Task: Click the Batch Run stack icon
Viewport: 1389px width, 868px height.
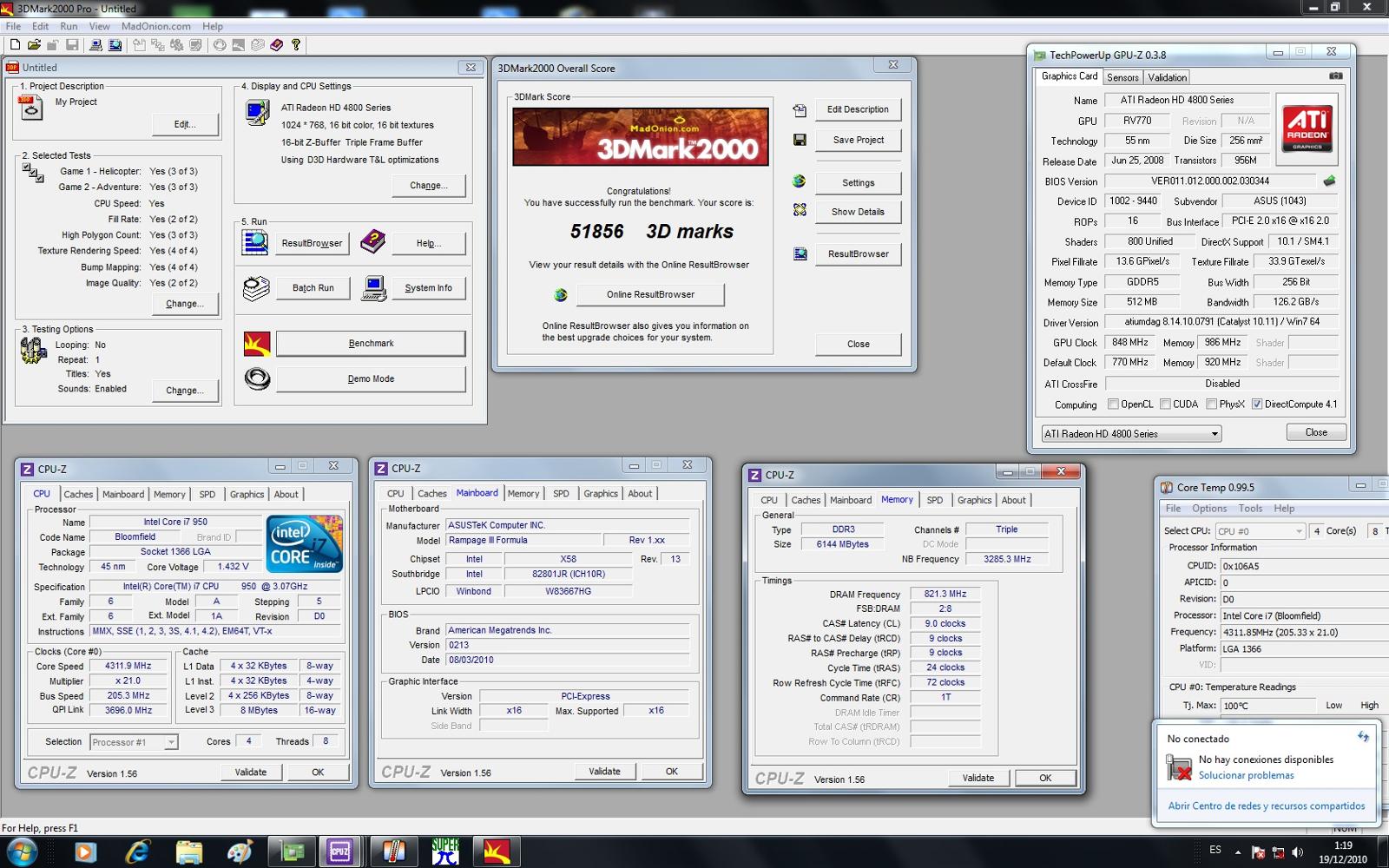Action: (256, 288)
